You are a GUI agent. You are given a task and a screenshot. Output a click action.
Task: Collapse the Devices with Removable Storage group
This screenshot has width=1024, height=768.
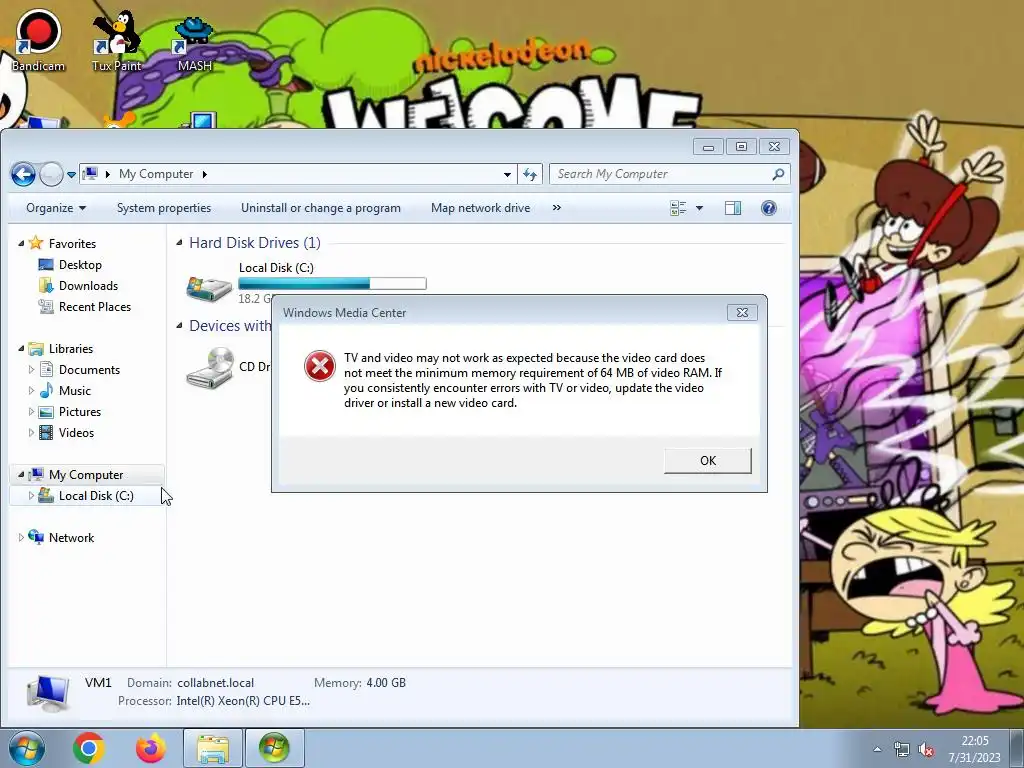(179, 326)
